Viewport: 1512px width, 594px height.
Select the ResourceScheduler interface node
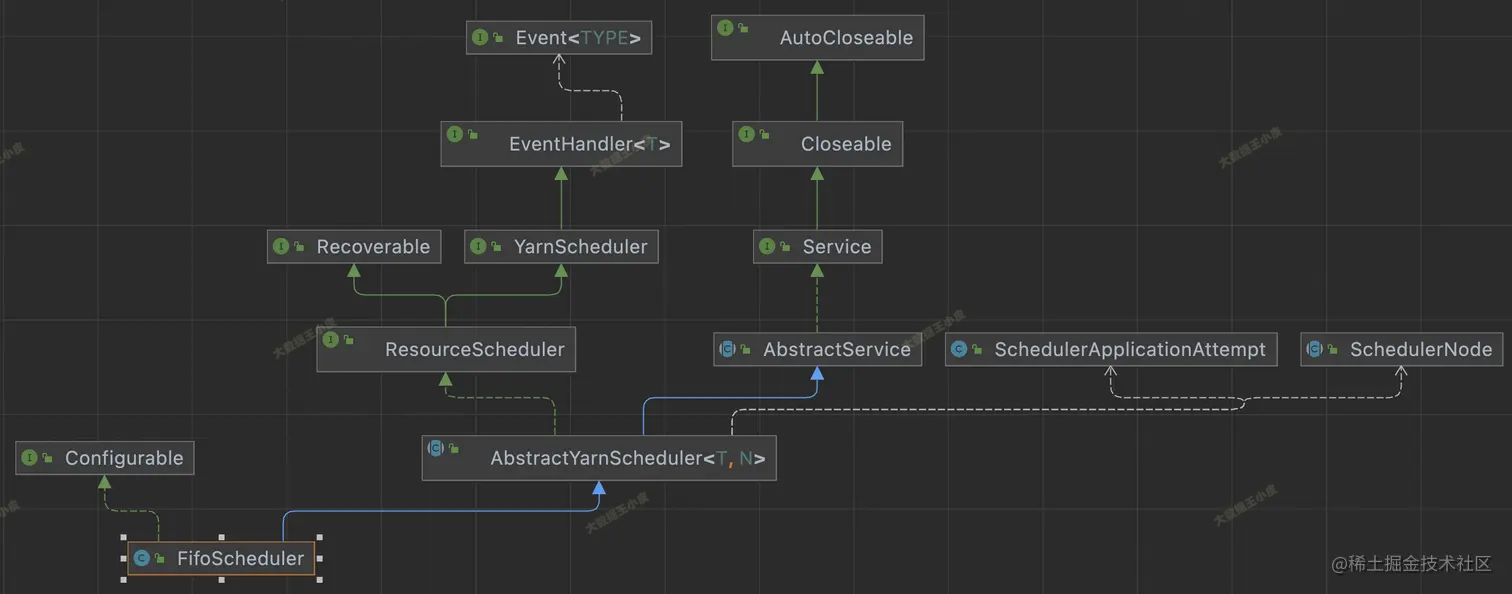point(446,349)
